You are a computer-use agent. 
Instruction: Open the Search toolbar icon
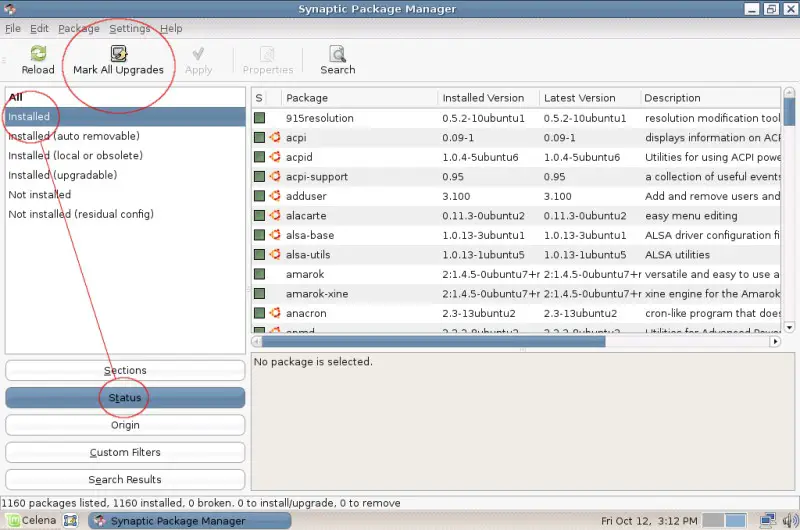(337, 54)
